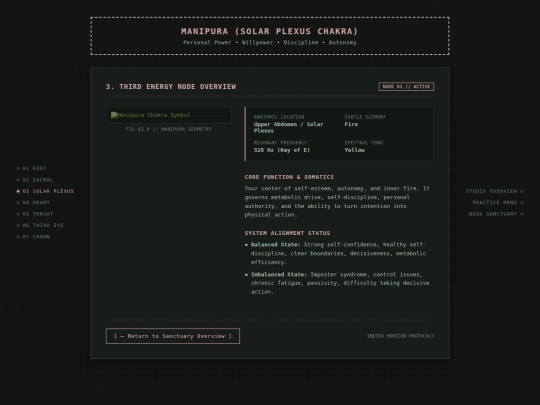This screenshot has width=540, height=405.
Task: Click the Yellow spectral tone value
Action: click(x=355, y=150)
